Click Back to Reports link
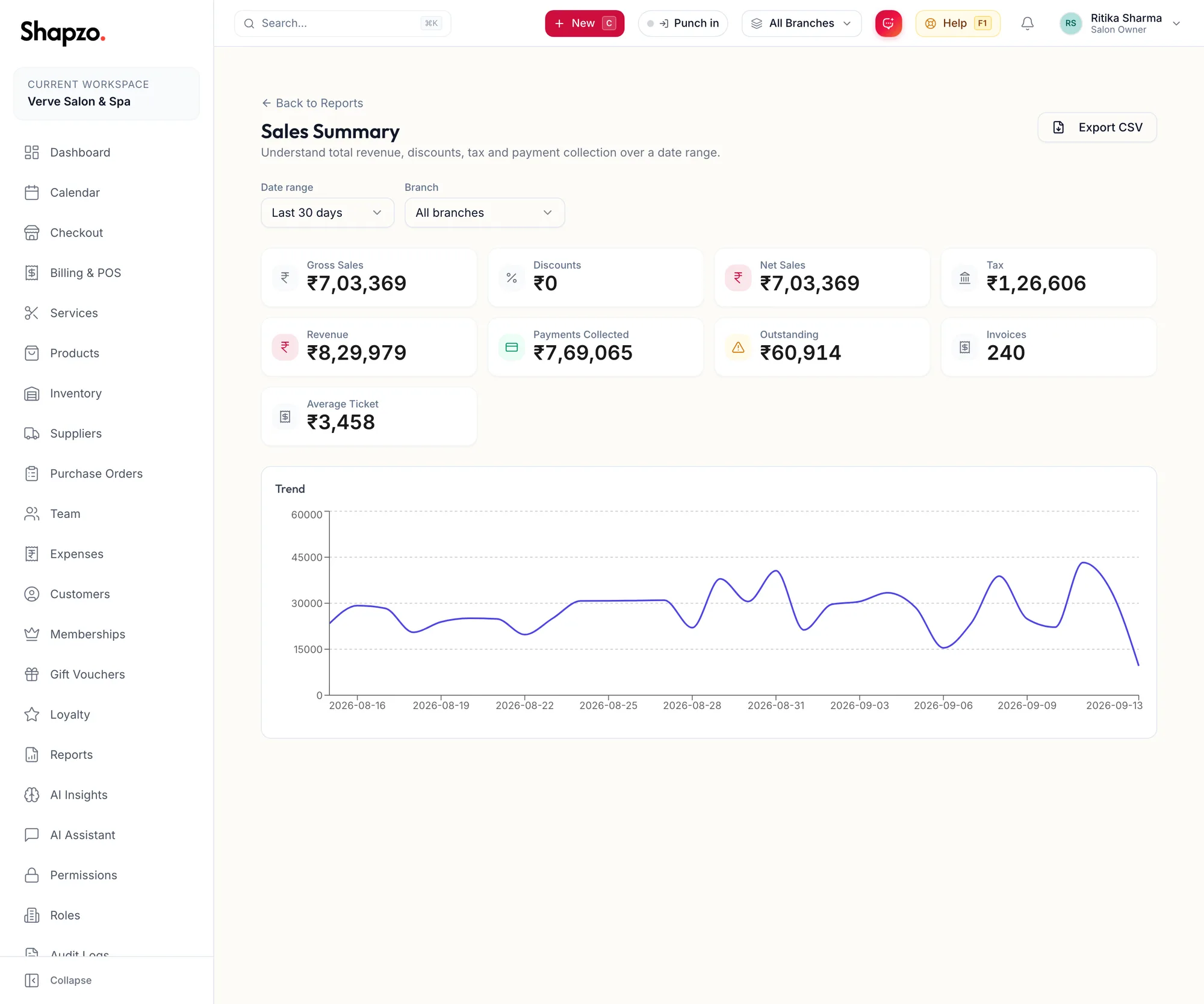This screenshot has width=1204, height=1004. tap(312, 103)
